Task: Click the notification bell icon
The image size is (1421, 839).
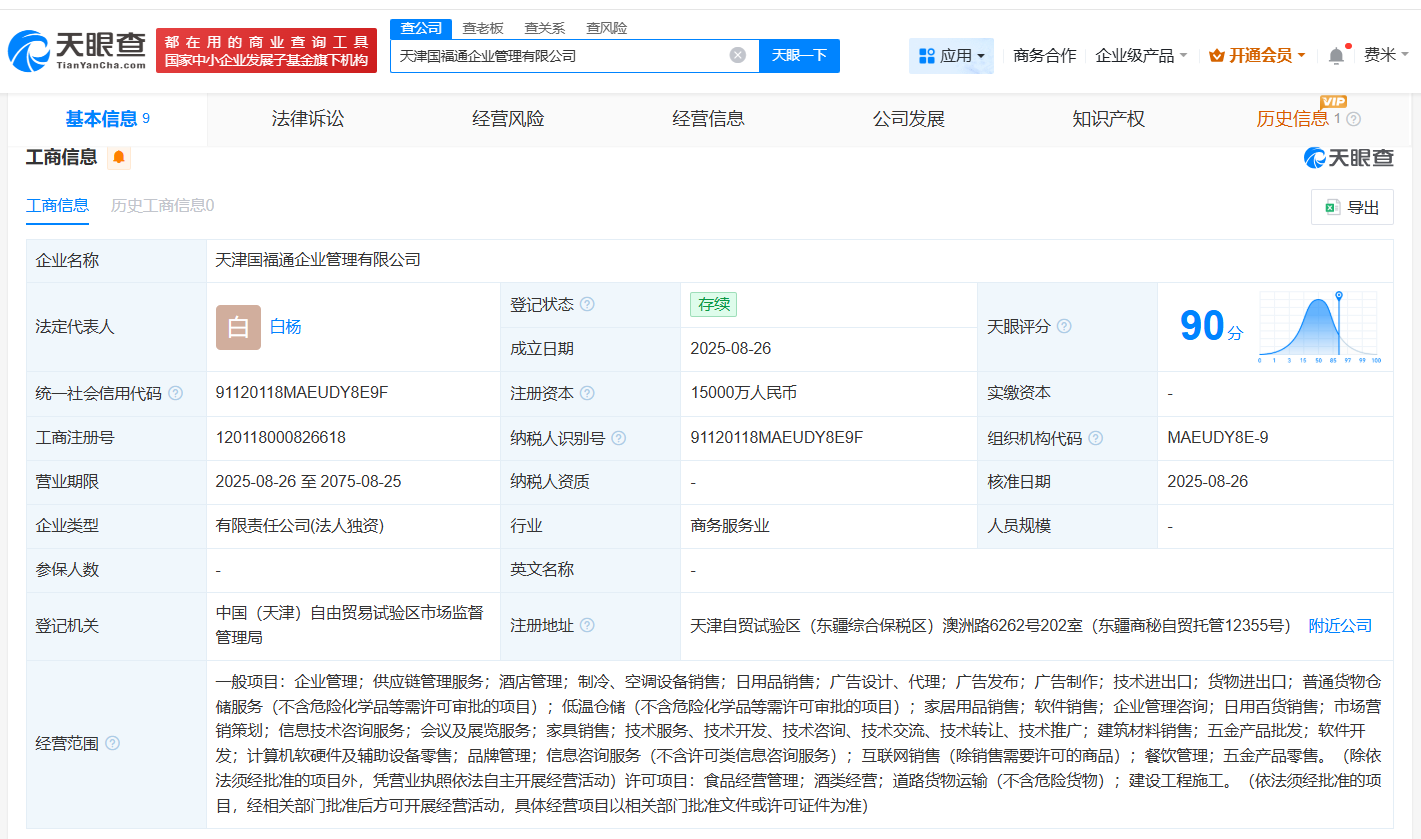Action: tap(1334, 55)
